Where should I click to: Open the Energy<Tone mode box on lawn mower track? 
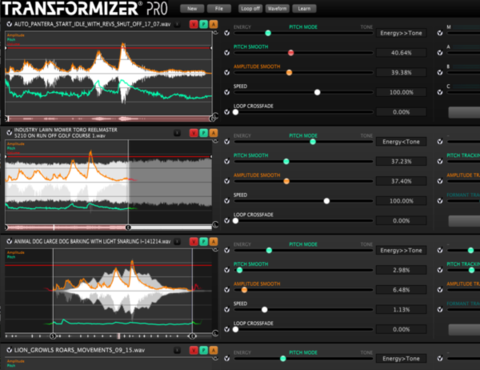pos(401,142)
